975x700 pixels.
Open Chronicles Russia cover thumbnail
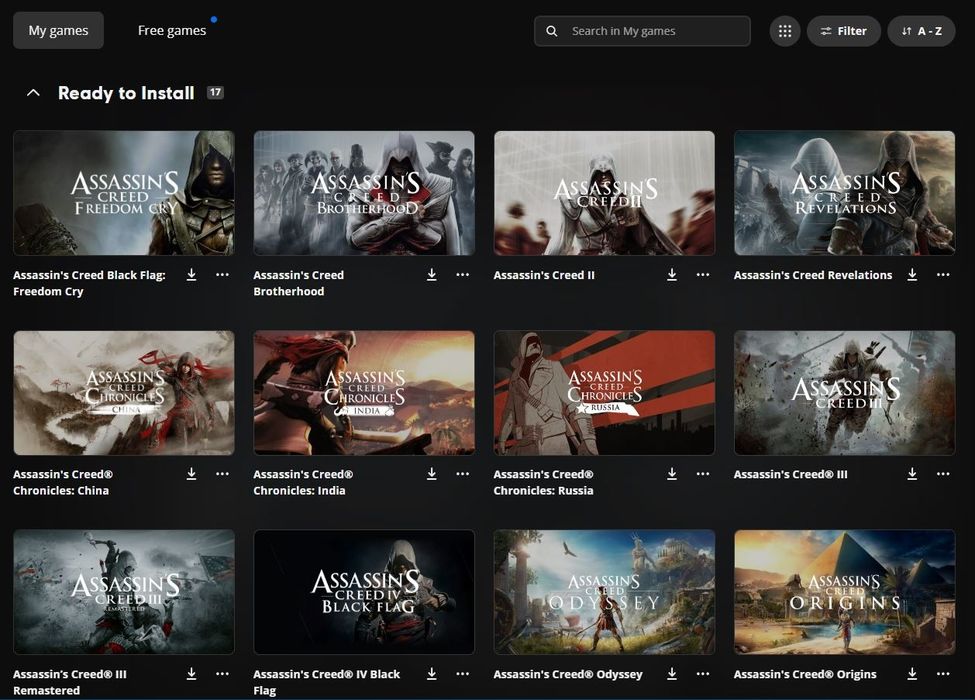[x=604, y=393]
